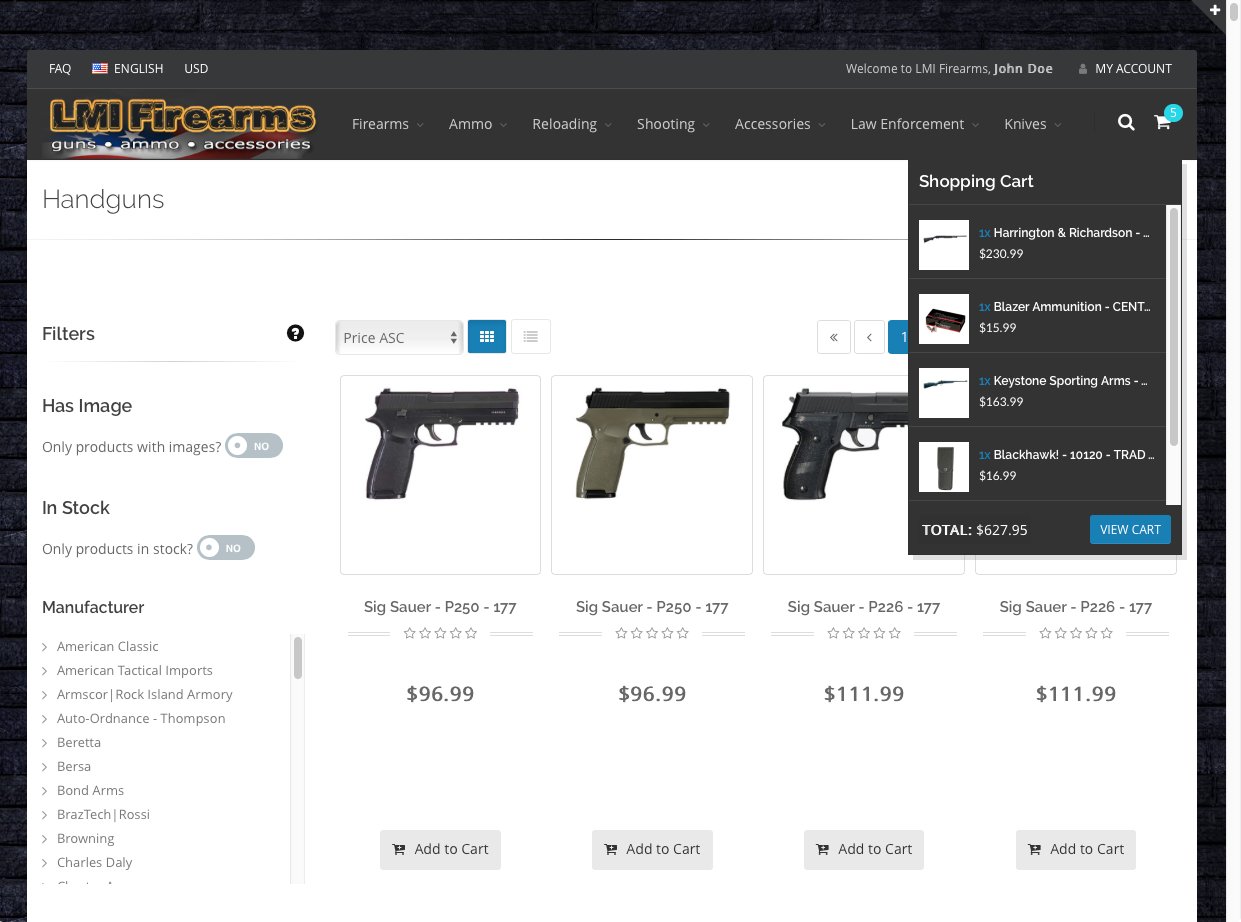Add the $96.99 Sig Sauer P250 to cart

(x=440, y=849)
